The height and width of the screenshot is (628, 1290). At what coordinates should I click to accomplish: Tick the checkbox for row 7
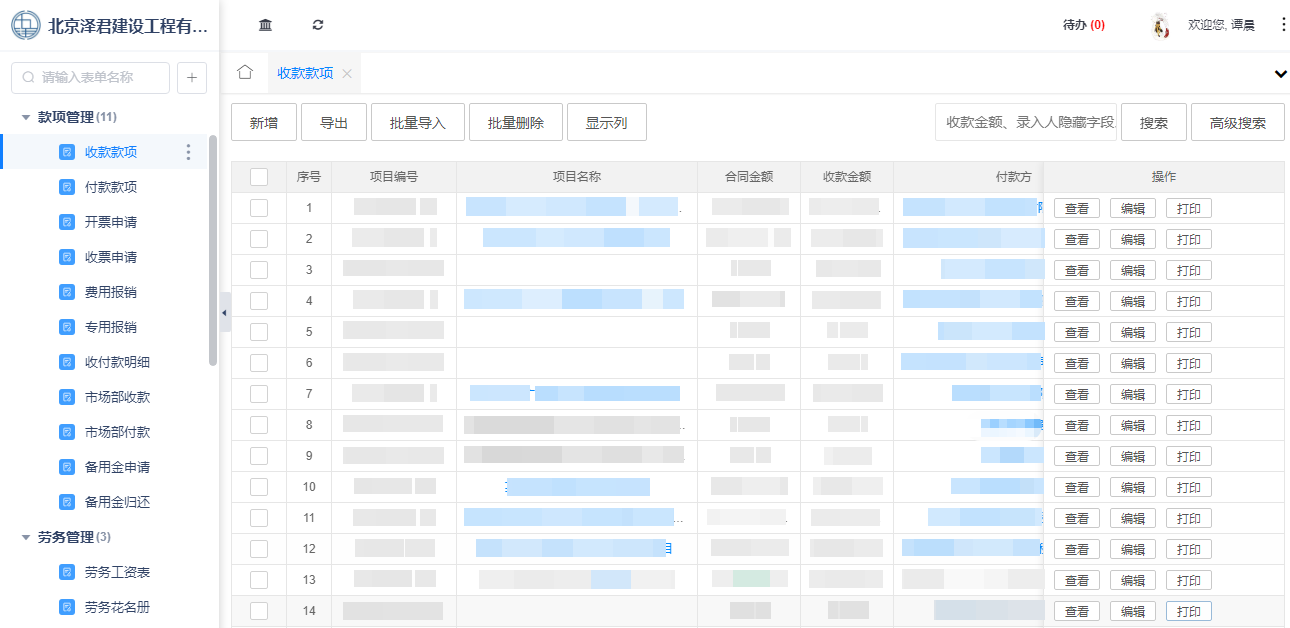[259, 394]
